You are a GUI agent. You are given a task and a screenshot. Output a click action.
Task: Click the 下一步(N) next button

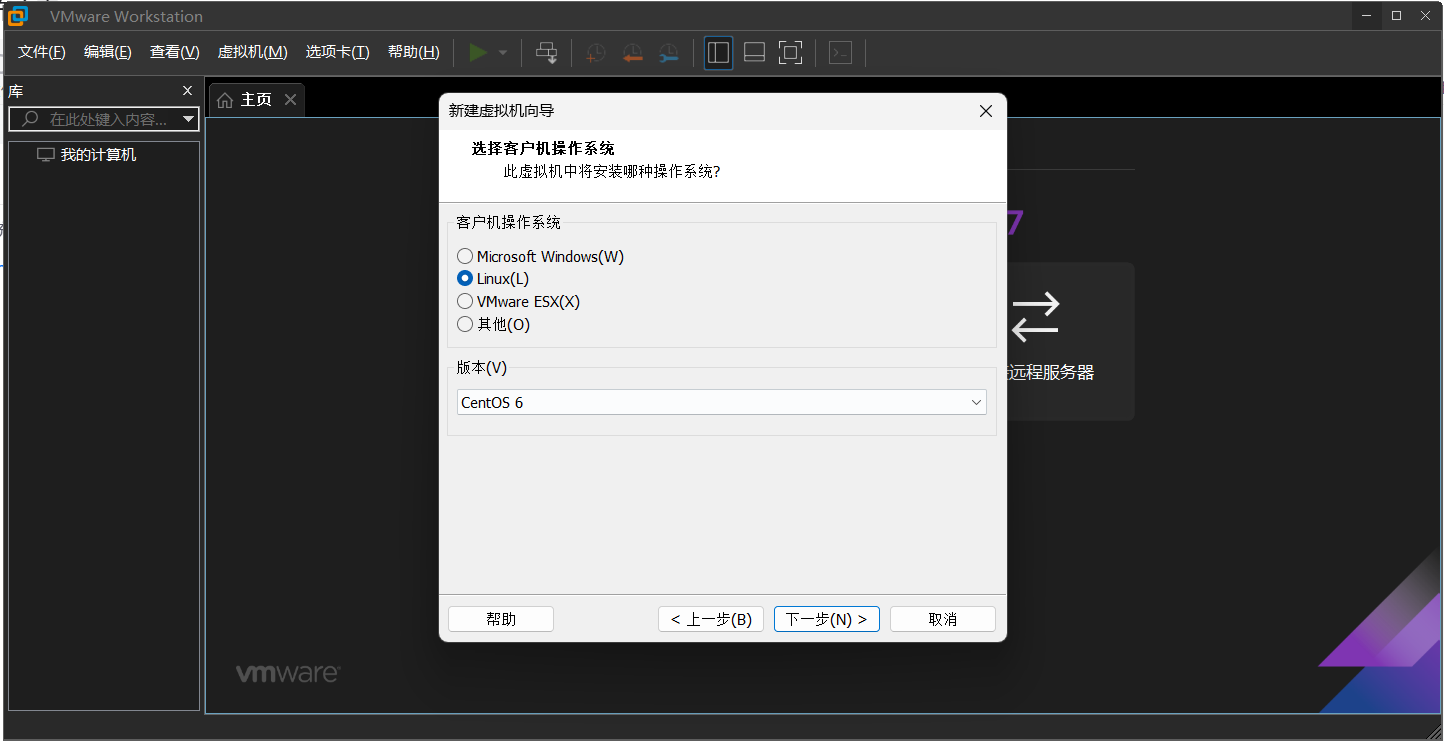click(827, 619)
